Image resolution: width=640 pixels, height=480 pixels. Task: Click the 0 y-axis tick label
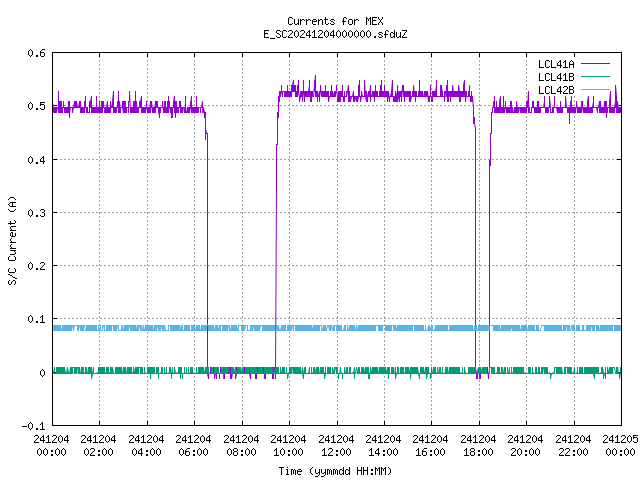click(x=42, y=373)
